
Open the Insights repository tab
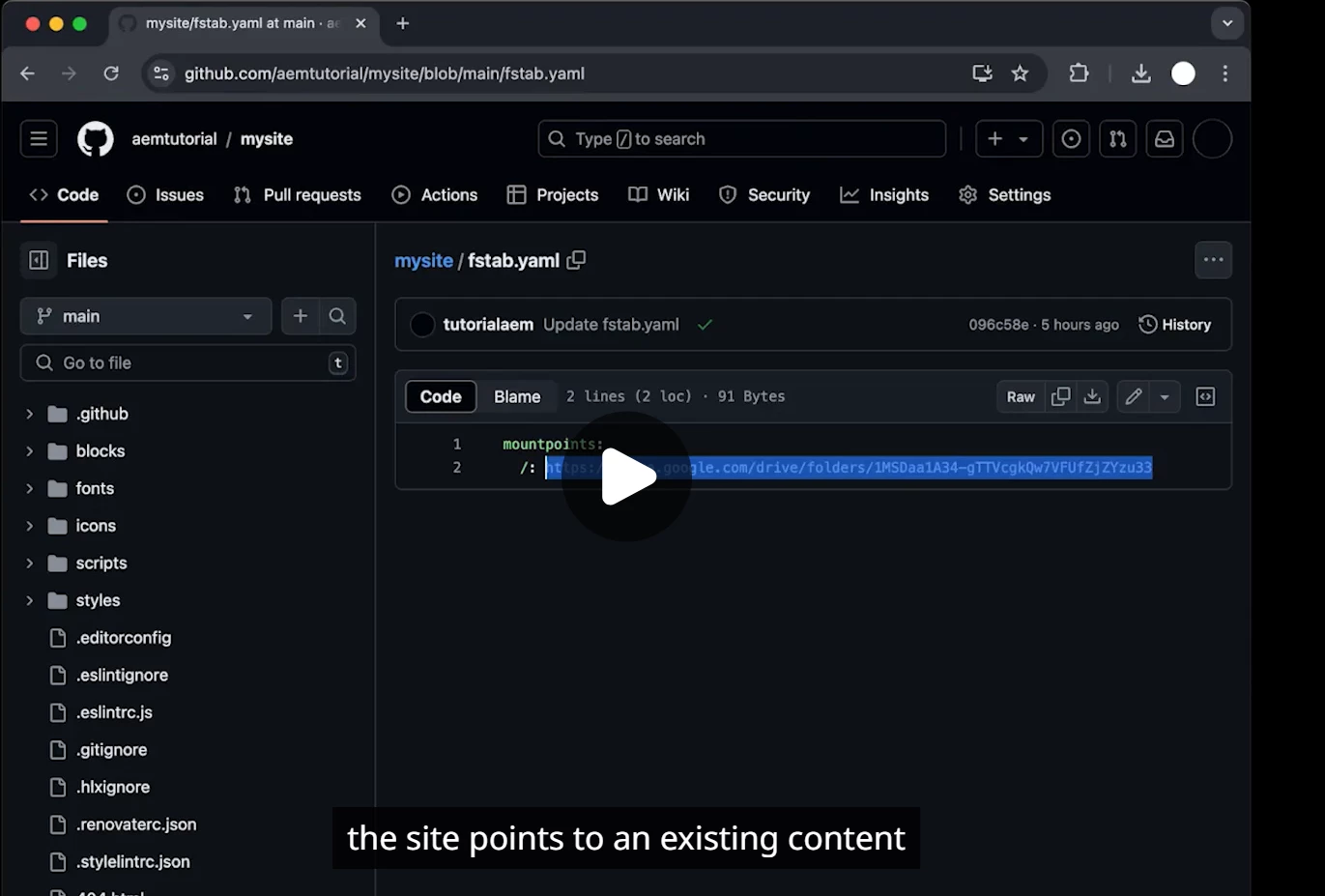click(884, 195)
